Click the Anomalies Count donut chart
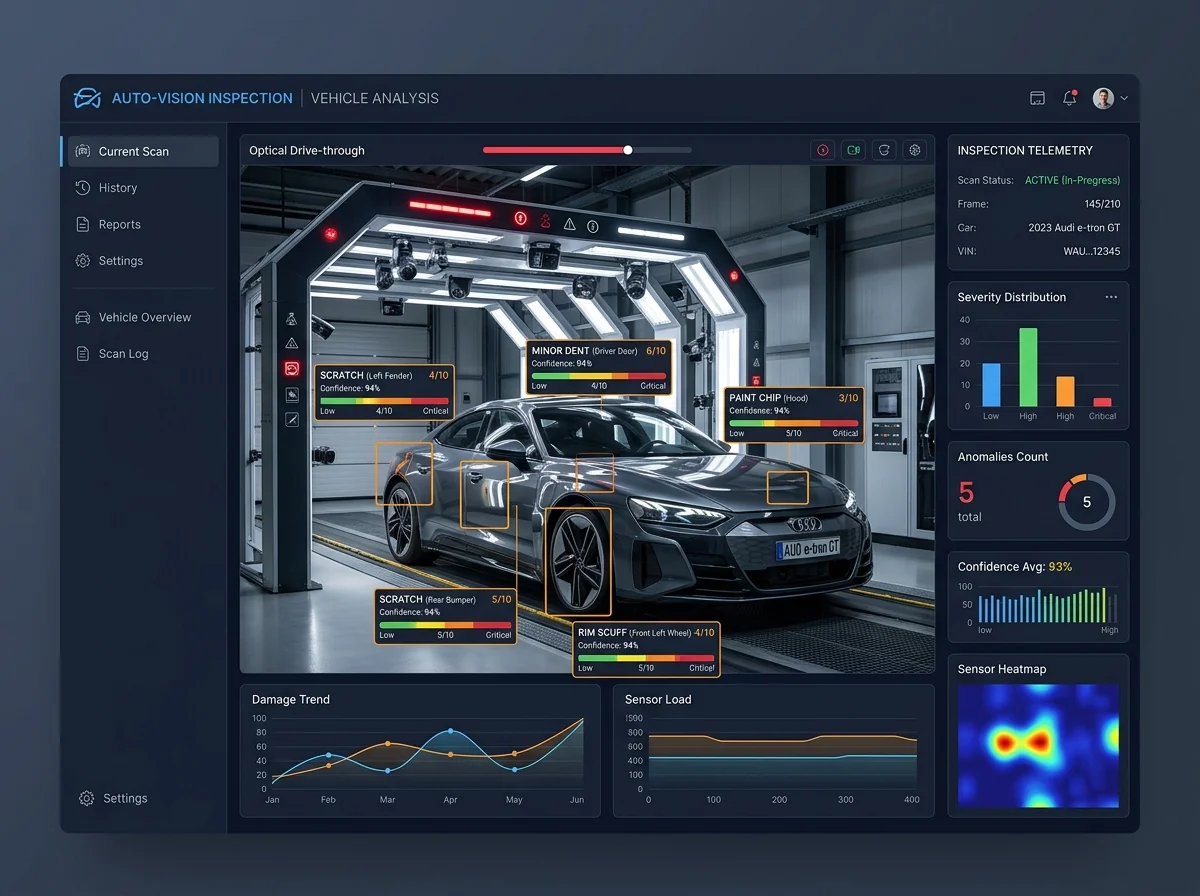The width and height of the screenshot is (1200, 896). point(1087,502)
